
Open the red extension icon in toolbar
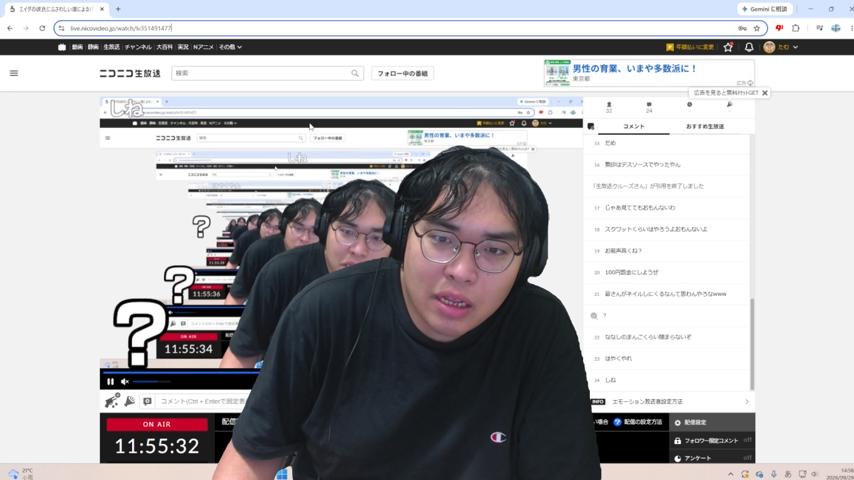[779, 28]
